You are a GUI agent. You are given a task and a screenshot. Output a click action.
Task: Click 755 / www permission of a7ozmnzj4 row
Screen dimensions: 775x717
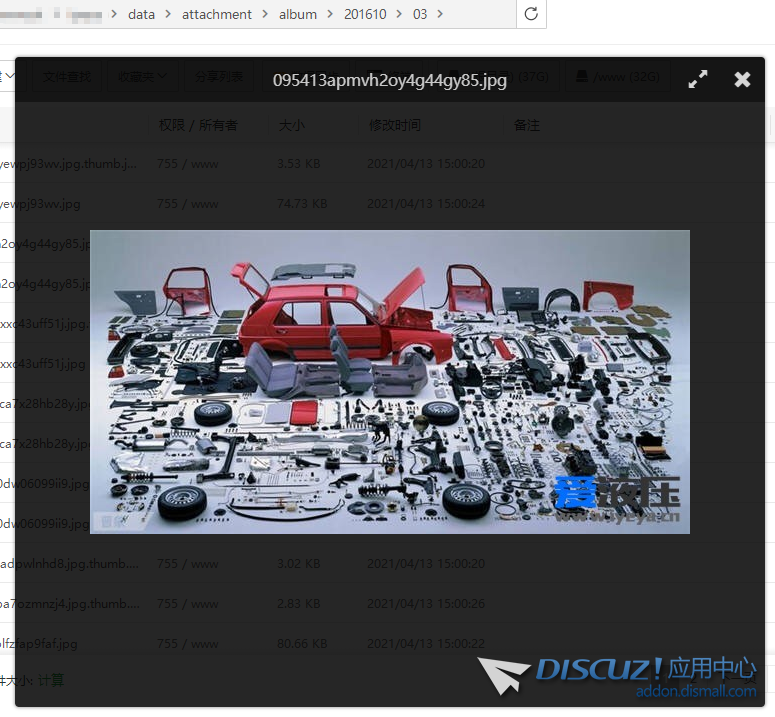click(x=187, y=603)
